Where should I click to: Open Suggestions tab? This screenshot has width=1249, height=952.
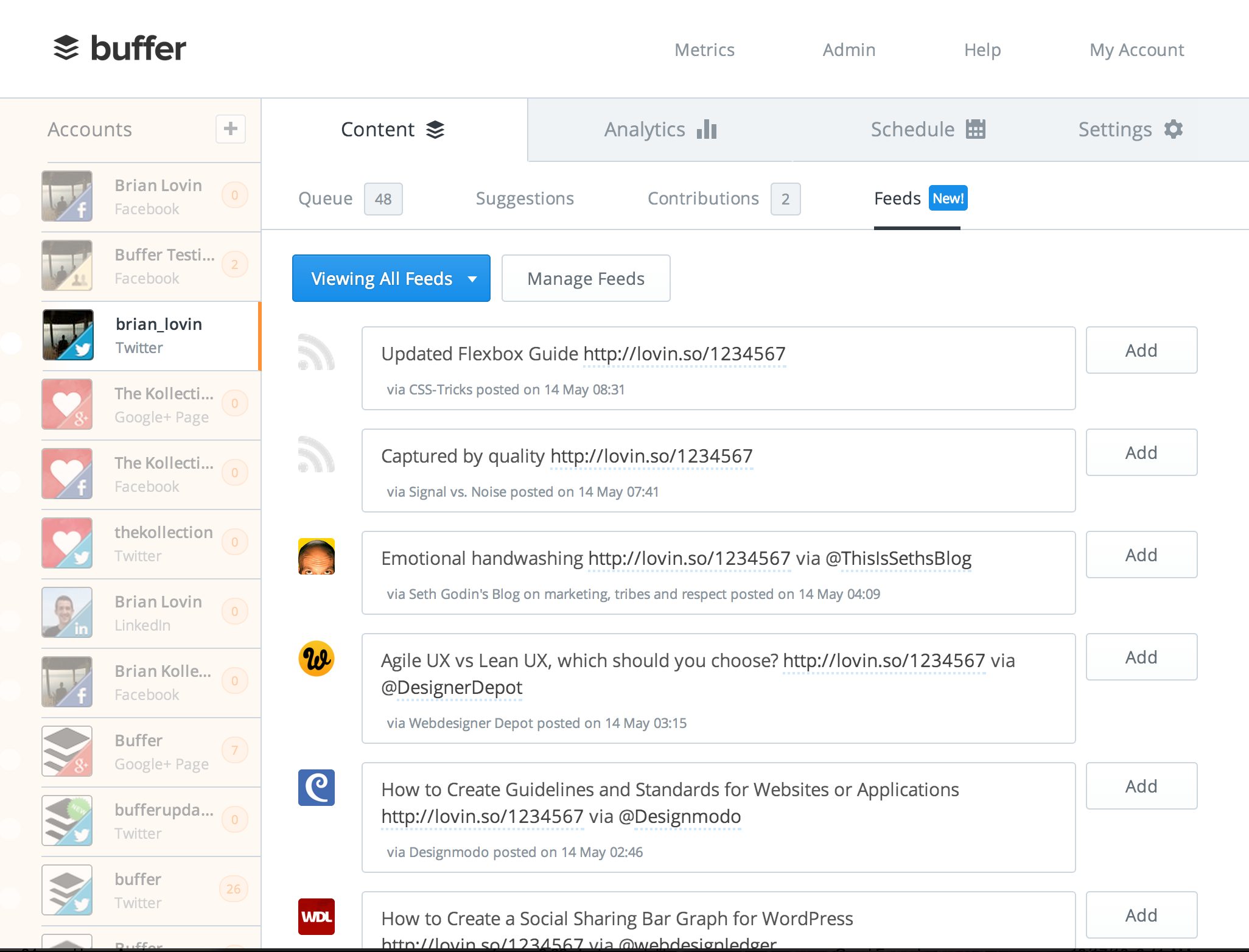pyautogui.click(x=524, y=199)
